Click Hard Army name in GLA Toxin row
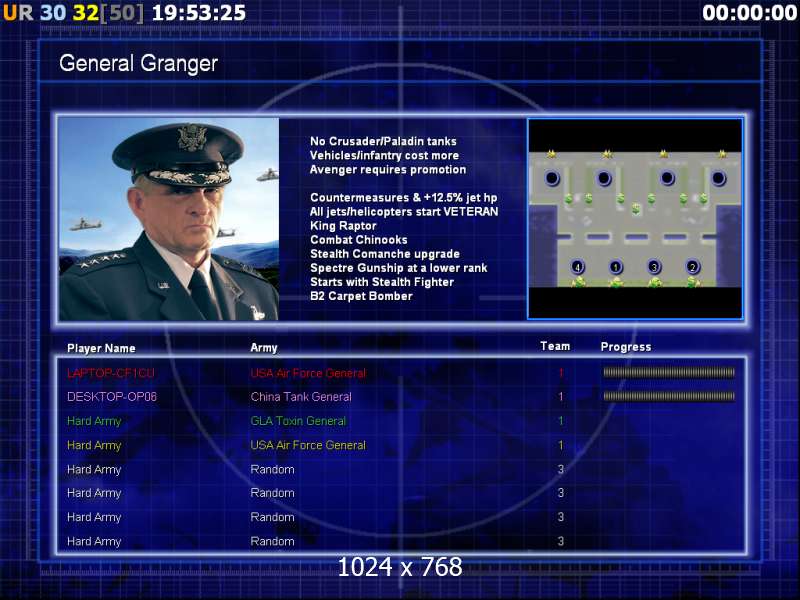This screenshot has width=800, height=600. point(94,421)
